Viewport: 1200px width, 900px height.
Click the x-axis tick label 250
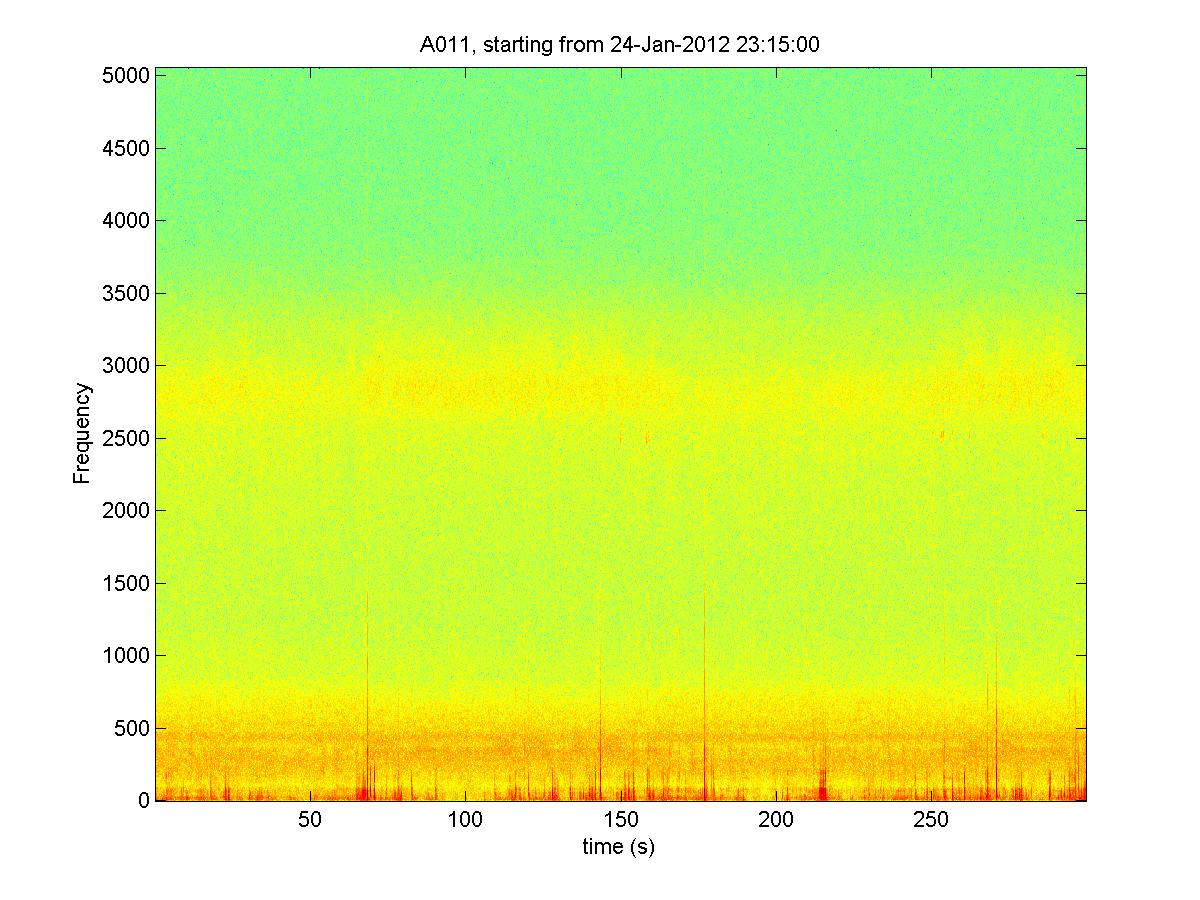click(931, 821)
